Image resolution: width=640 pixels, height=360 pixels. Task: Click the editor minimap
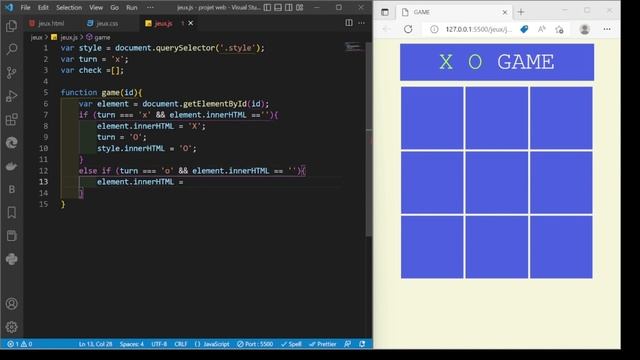[x=354, y=47]
